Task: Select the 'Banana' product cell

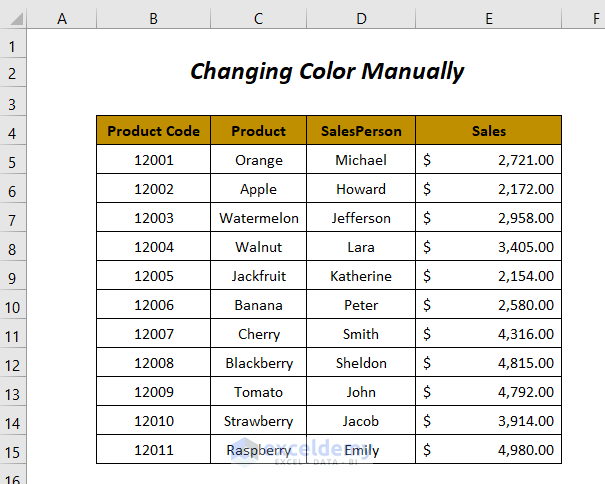Action: coord(259,304)
